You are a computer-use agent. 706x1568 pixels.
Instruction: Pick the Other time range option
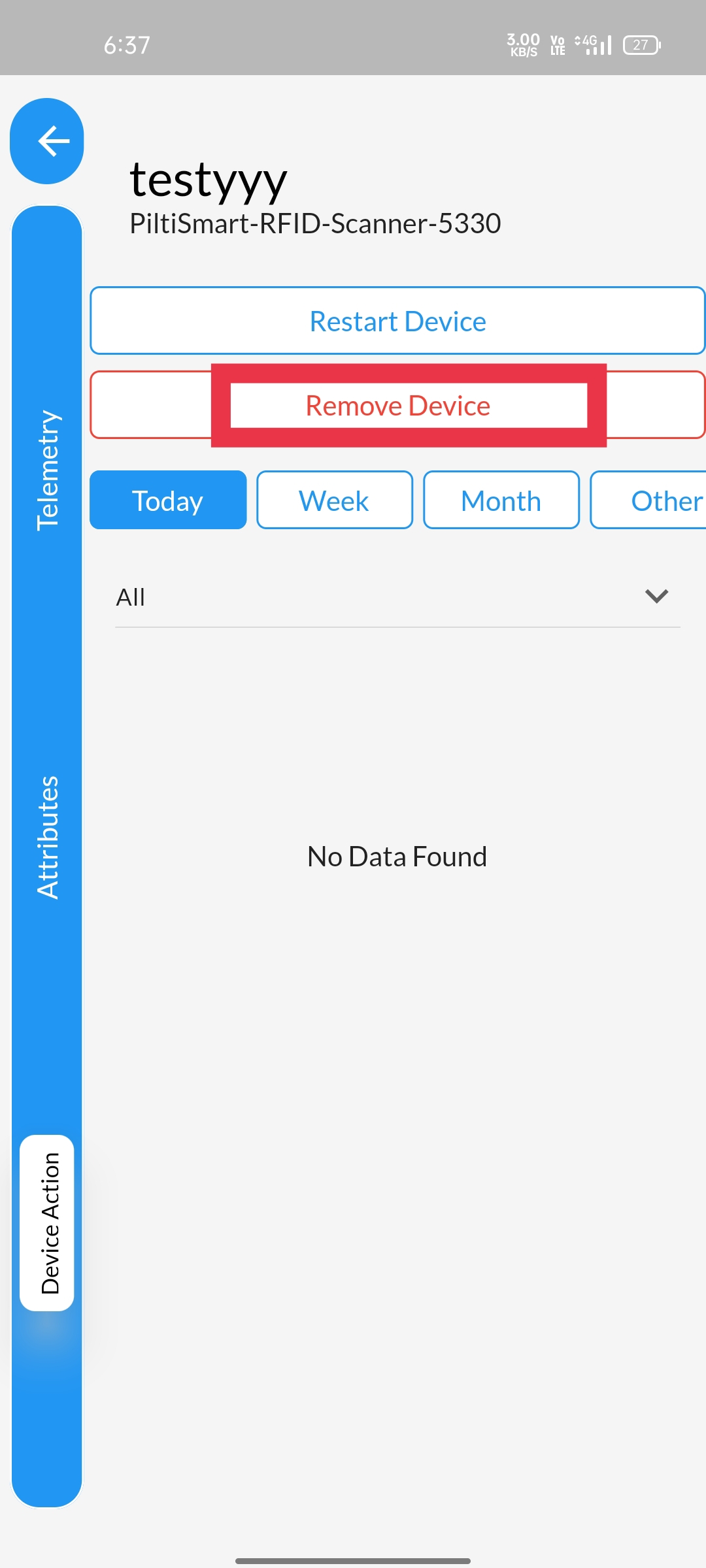tap(648, 500)
